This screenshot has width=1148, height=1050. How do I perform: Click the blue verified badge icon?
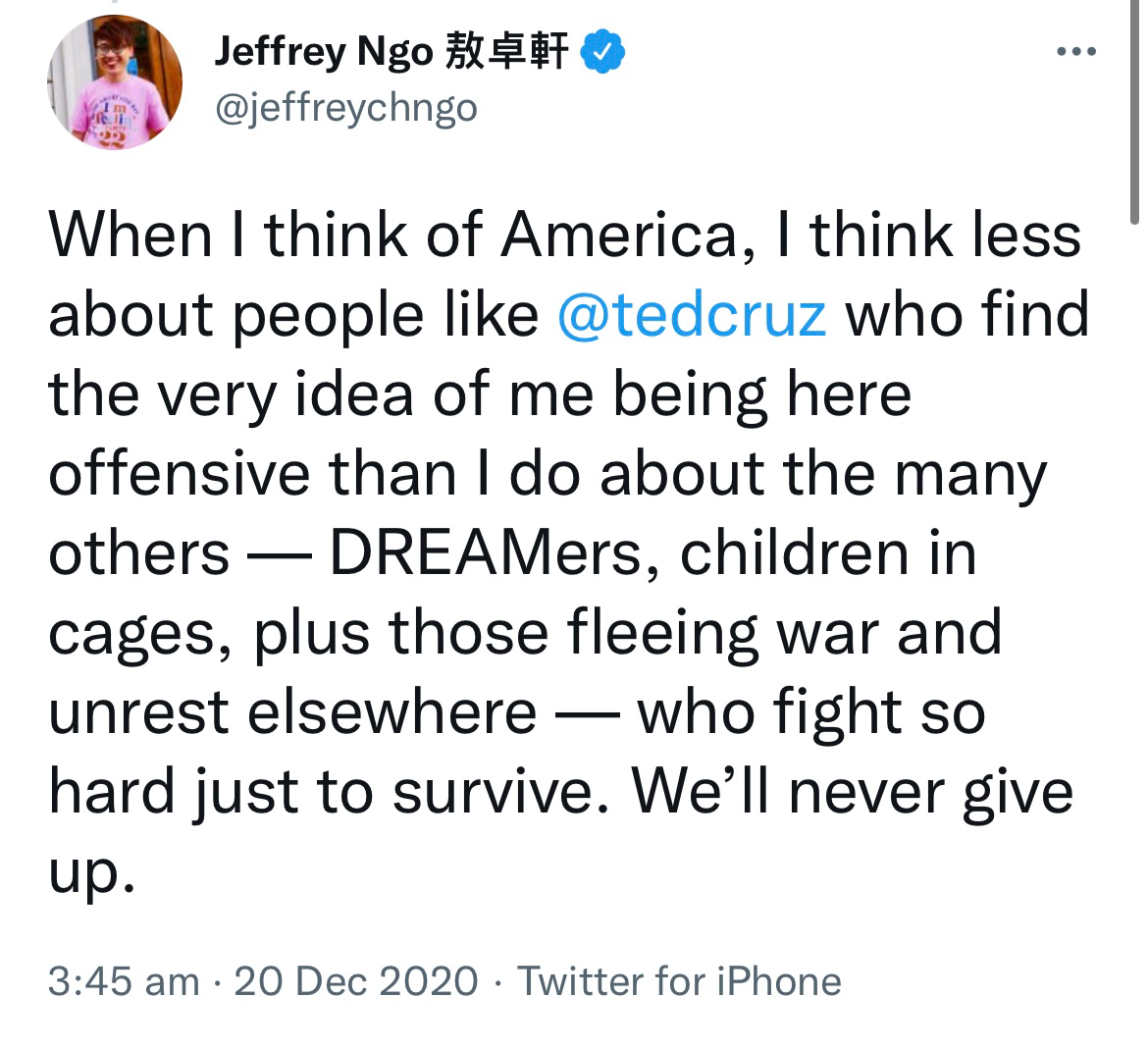(602, 51)
